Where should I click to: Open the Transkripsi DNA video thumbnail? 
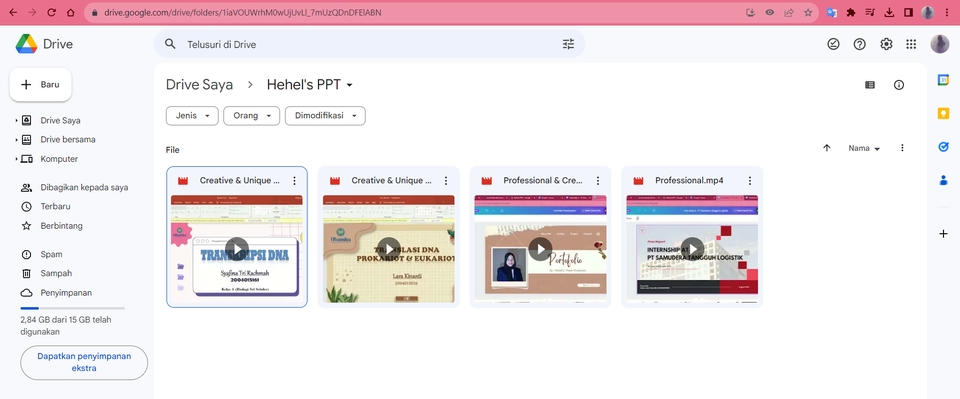coord(237,248)
